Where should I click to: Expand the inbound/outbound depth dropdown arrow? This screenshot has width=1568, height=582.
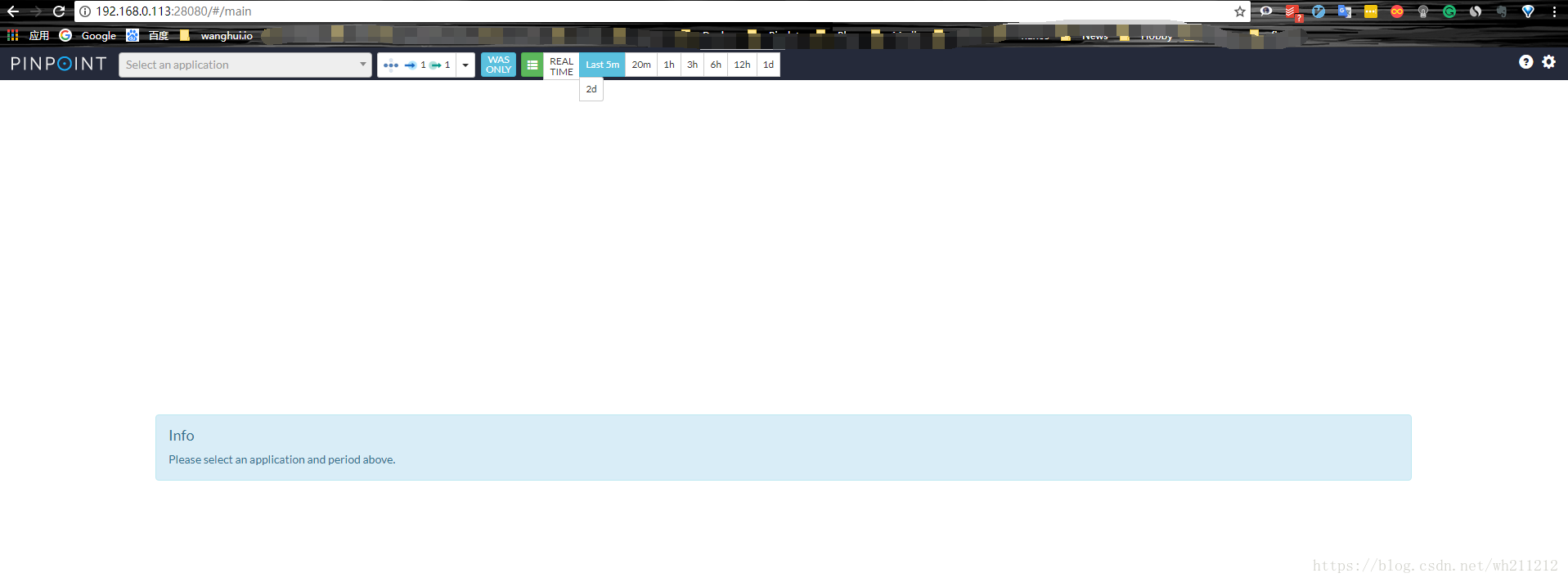click(465, 65)
